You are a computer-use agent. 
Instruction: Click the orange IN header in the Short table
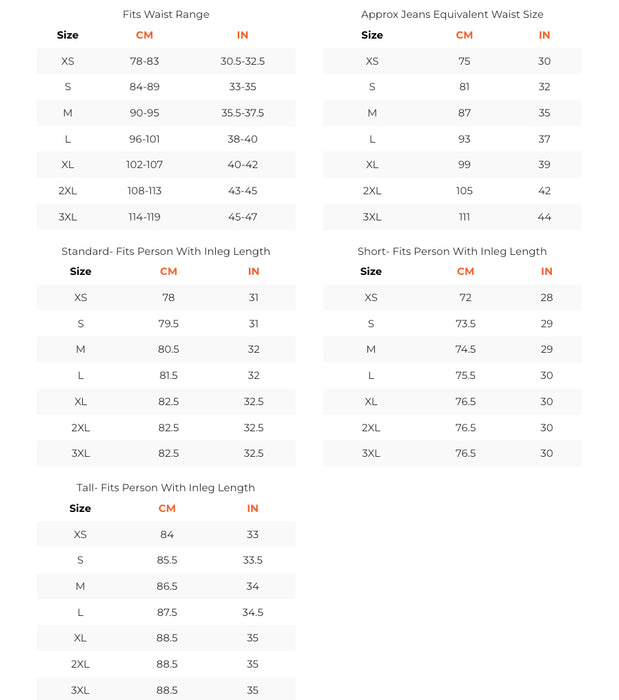tap(546, 271)
